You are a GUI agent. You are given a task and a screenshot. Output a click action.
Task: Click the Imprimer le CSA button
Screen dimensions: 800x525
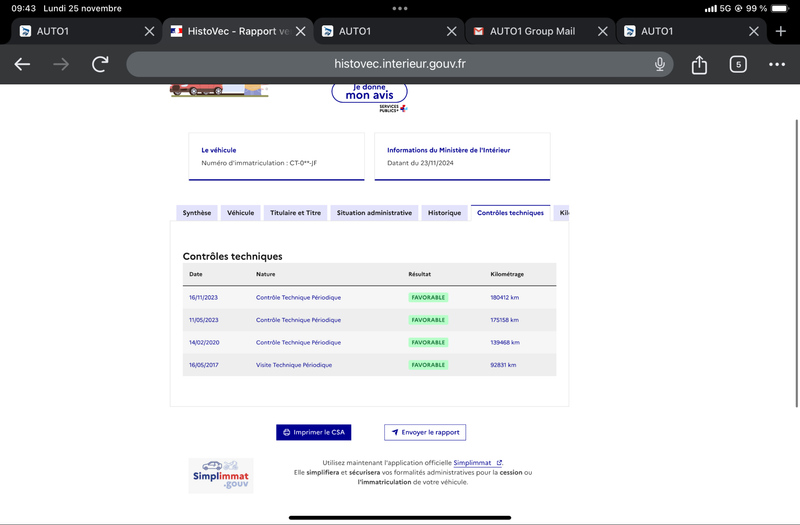point(314,432)
